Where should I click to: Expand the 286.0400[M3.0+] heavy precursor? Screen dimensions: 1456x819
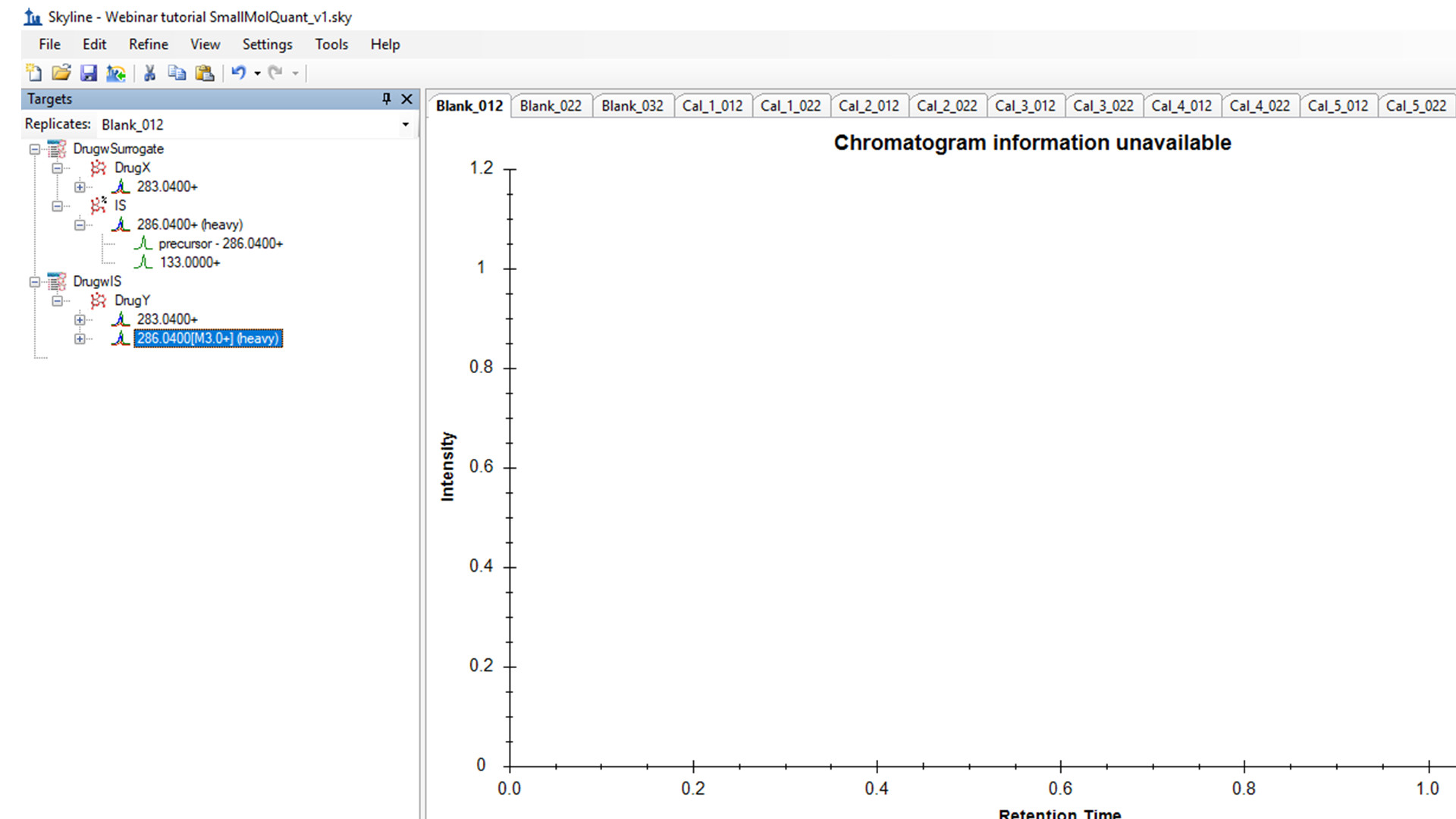[x=80, y=339]
